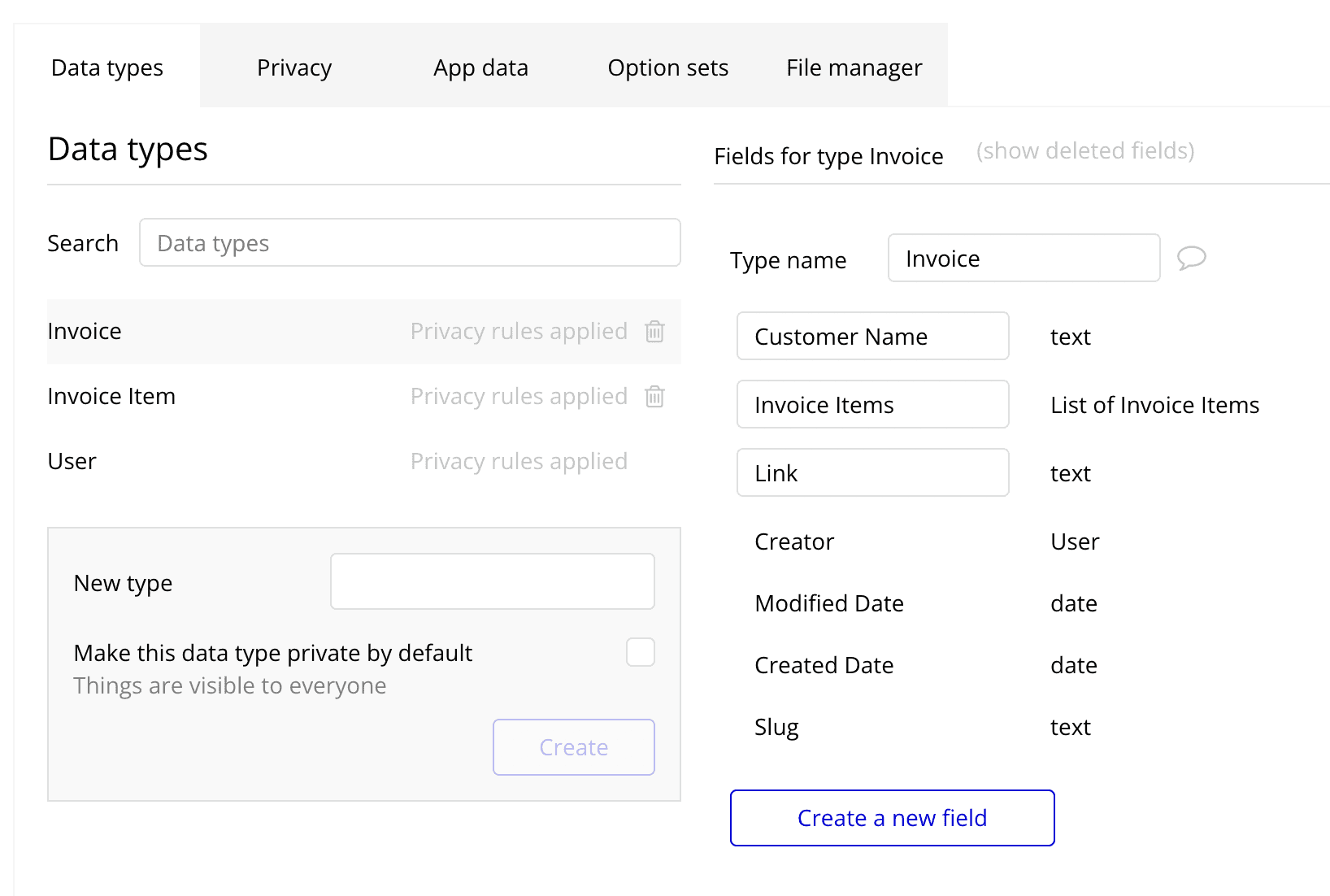This screenshot has width=1330, height=896.
Task: Rename the Link field
Action: [x=872, y=473]
